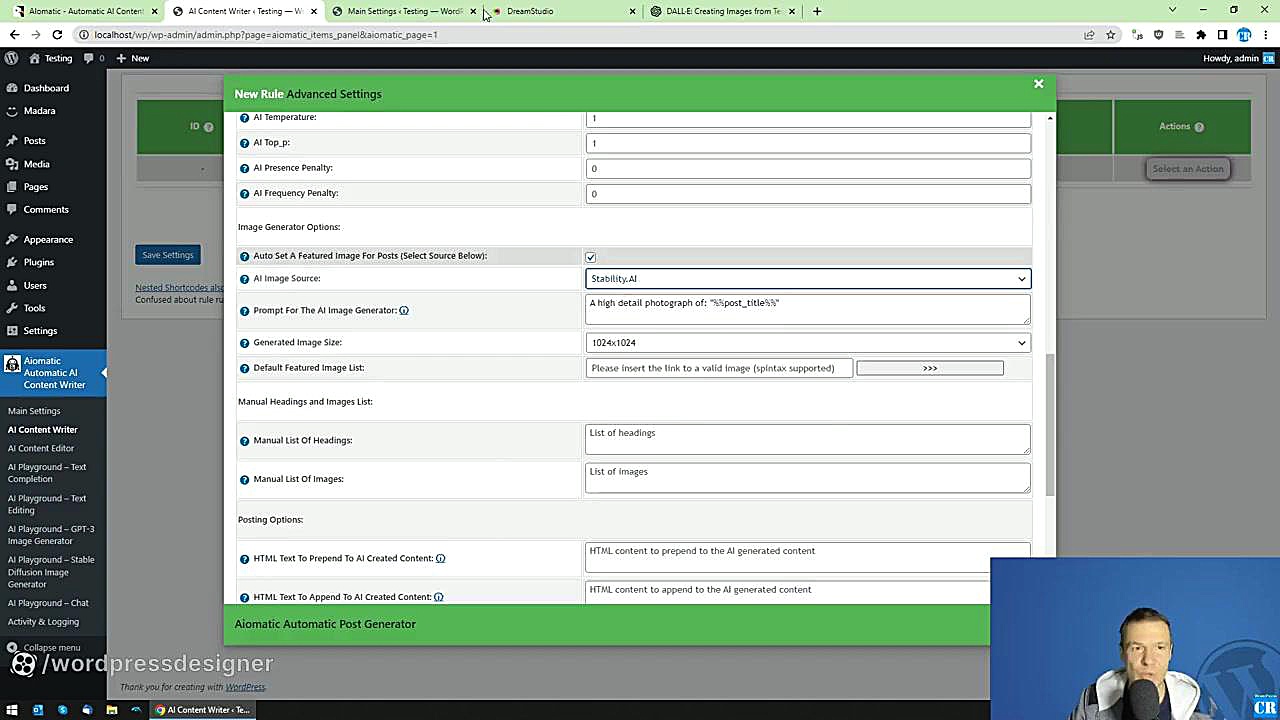Click help icon beside Default Featured Image List

(x=244, y=368)
